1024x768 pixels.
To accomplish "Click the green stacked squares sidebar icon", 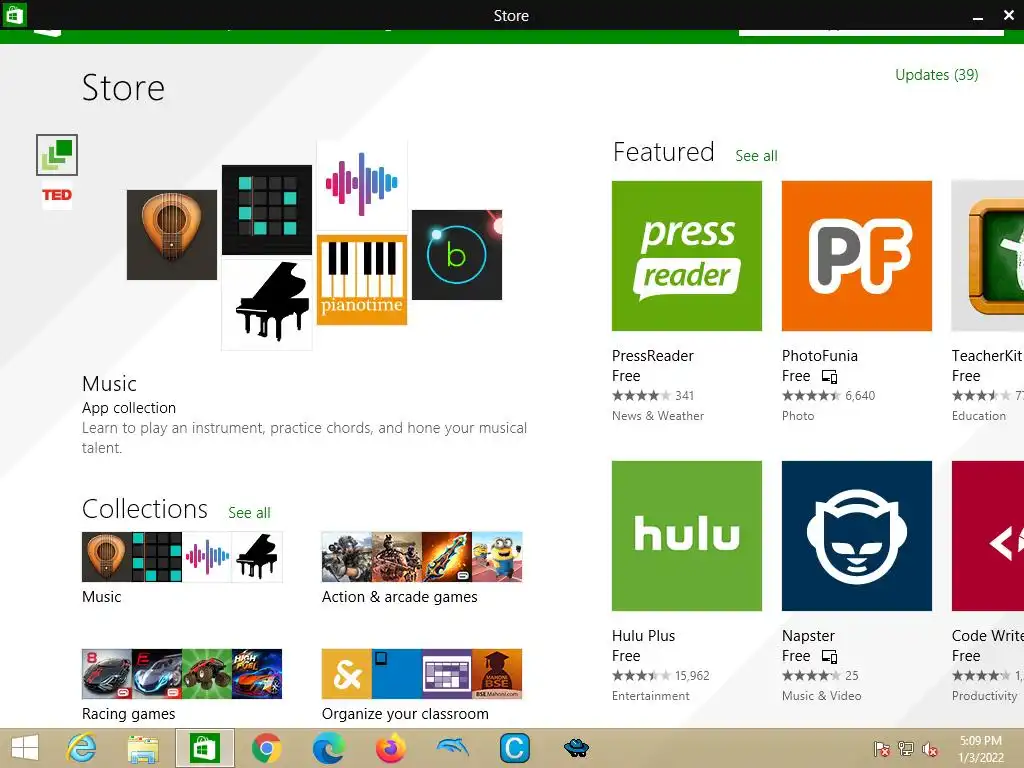I will tap(57, 155).
